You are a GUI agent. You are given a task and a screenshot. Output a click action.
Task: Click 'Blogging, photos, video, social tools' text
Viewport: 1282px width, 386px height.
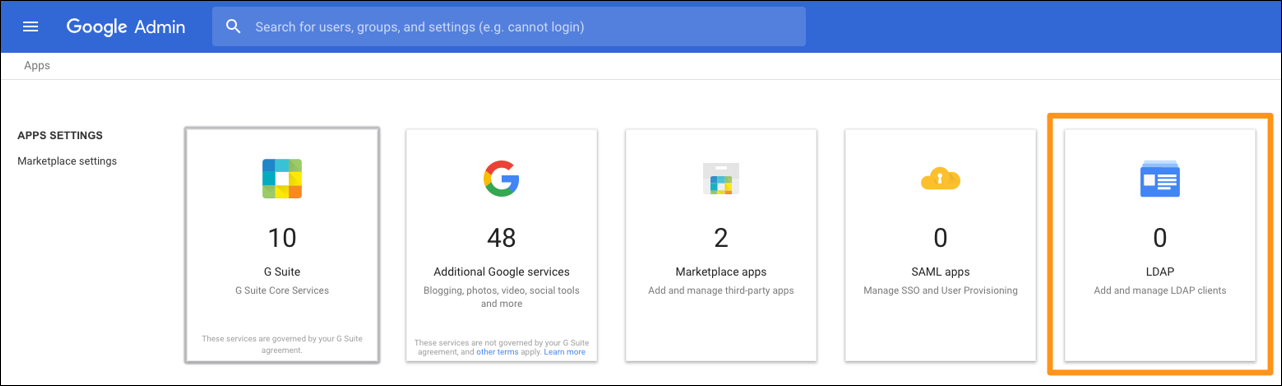click(x=501, y=291)
